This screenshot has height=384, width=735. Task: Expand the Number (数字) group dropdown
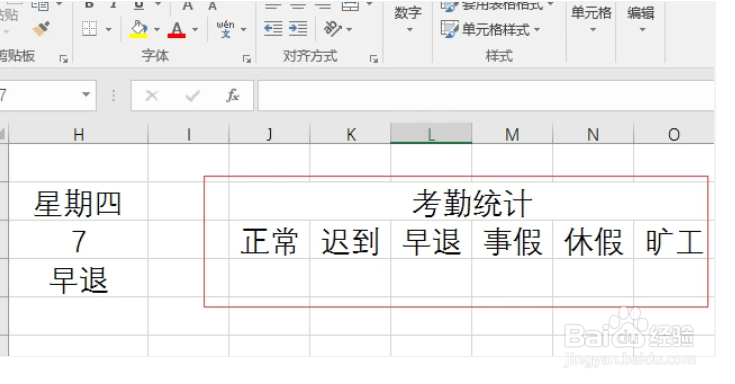click(410, 30)
